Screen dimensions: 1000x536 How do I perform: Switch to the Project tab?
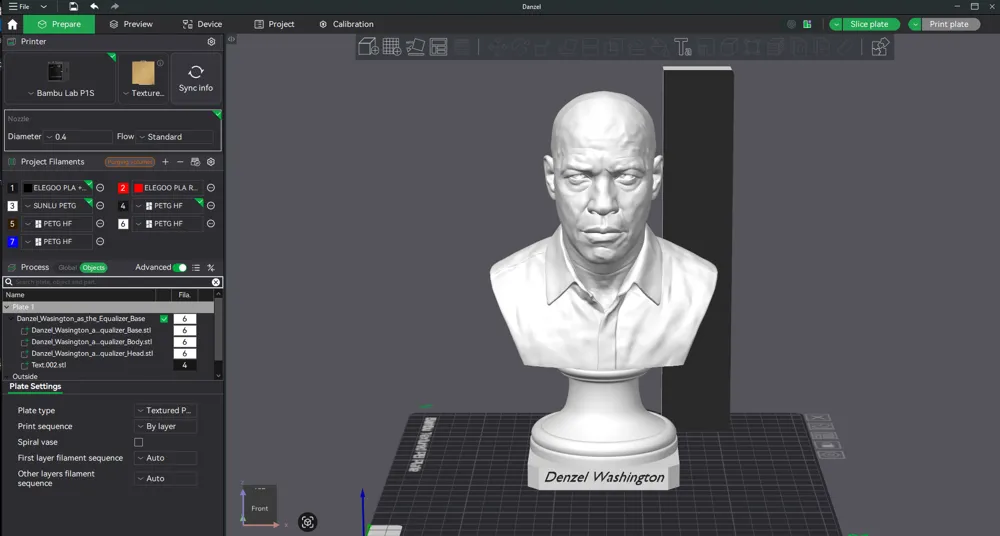tap(274, 24)
